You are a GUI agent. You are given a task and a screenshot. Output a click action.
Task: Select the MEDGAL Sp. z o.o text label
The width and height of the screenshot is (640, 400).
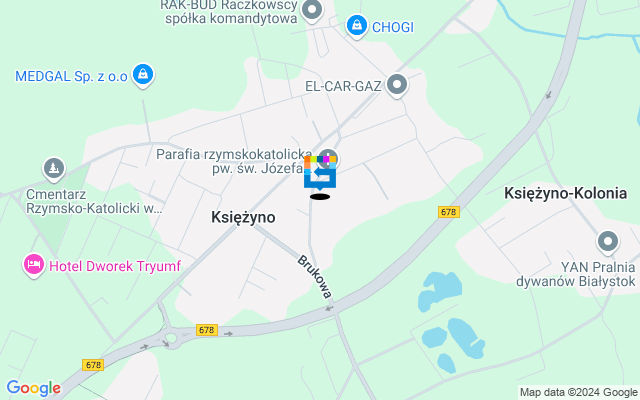71,76
